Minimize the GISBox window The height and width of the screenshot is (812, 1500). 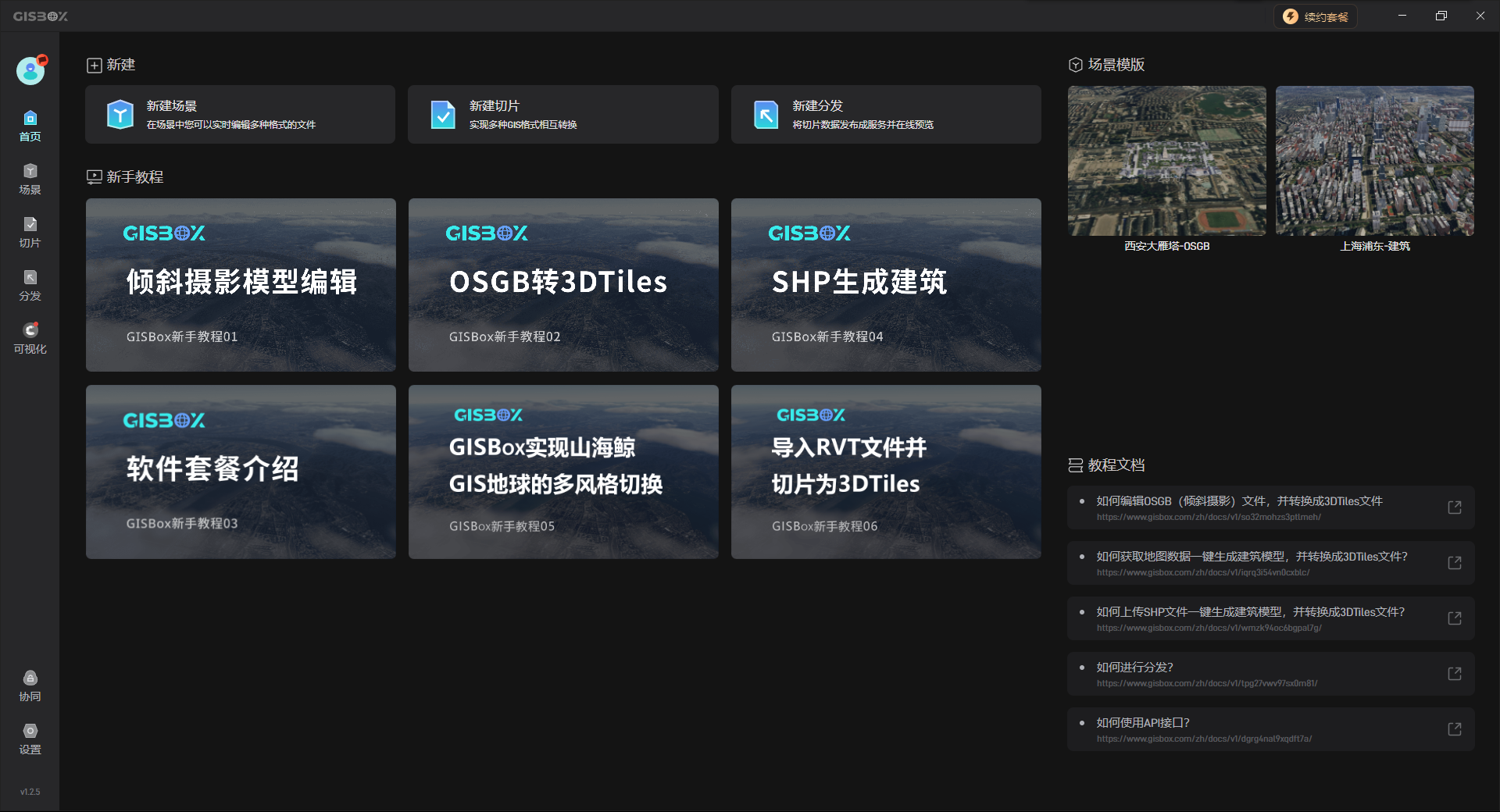[1402, 16]
